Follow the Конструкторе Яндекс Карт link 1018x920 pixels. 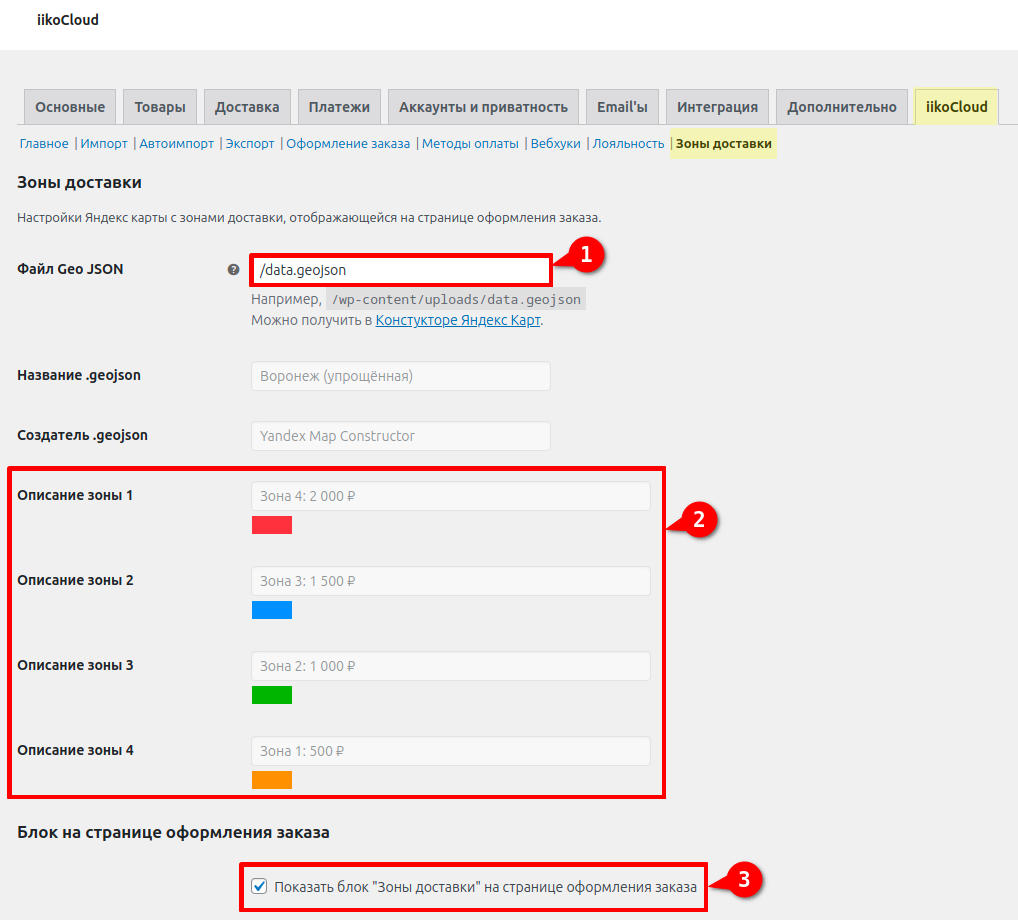coord(458,321)
